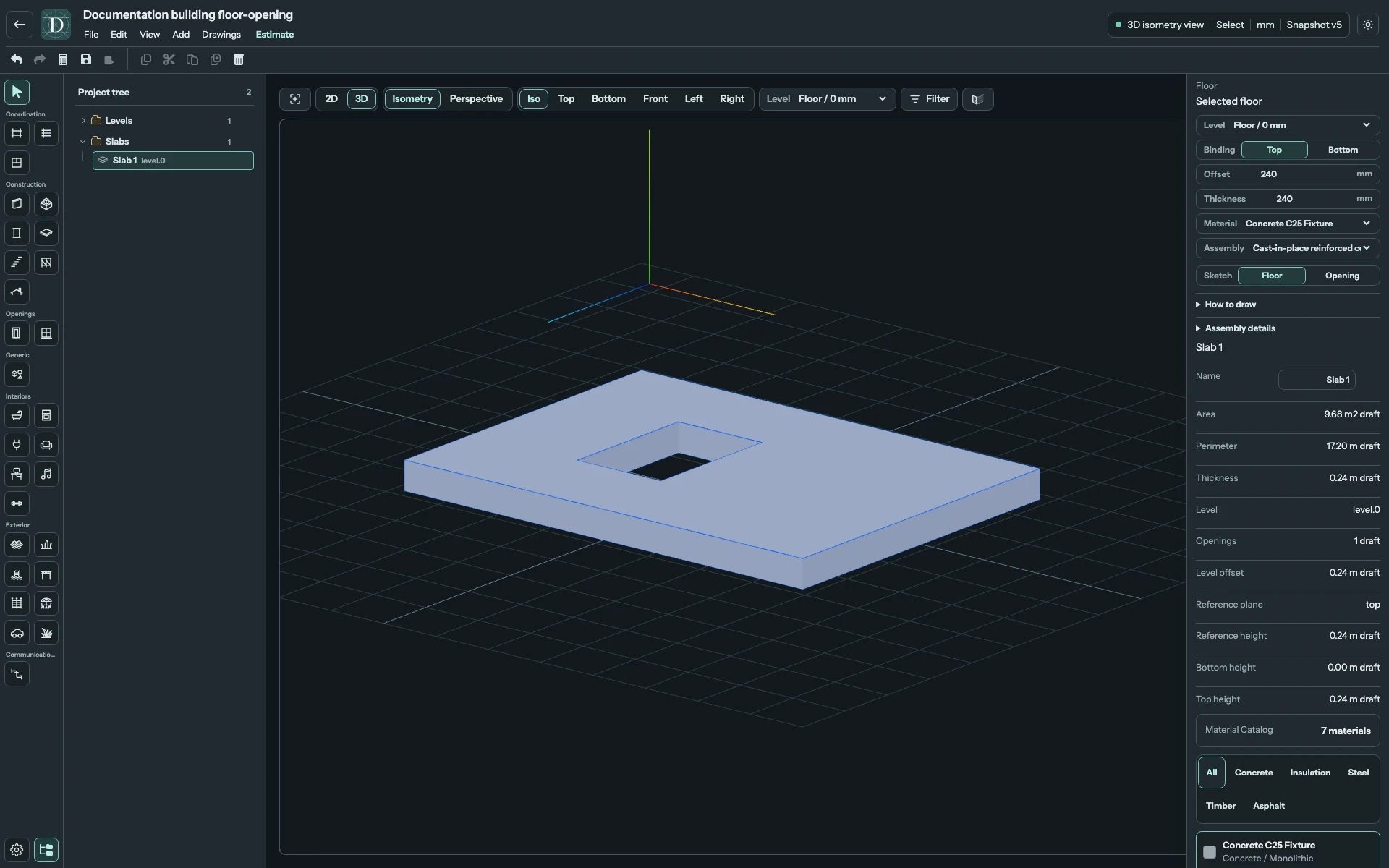1389x868 pixels.
Task: Set Sketch mode to Opening
Action: (x=1342, y=276)
